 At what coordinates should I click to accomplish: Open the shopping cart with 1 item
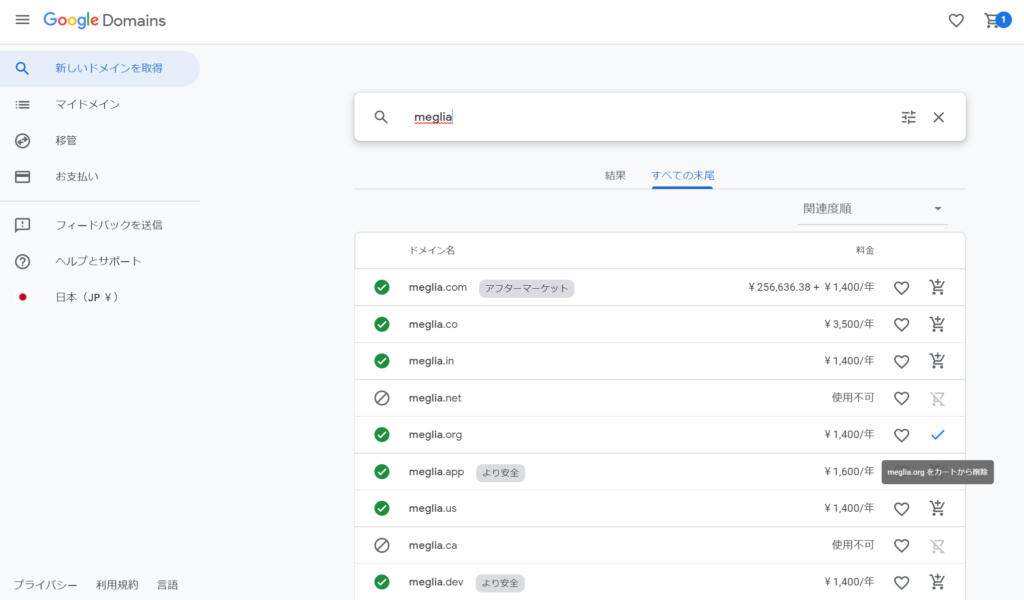997,20
